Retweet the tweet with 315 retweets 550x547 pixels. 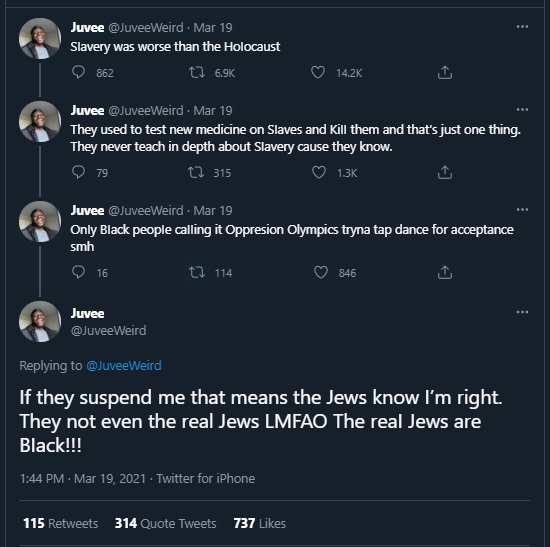[196, 172]
